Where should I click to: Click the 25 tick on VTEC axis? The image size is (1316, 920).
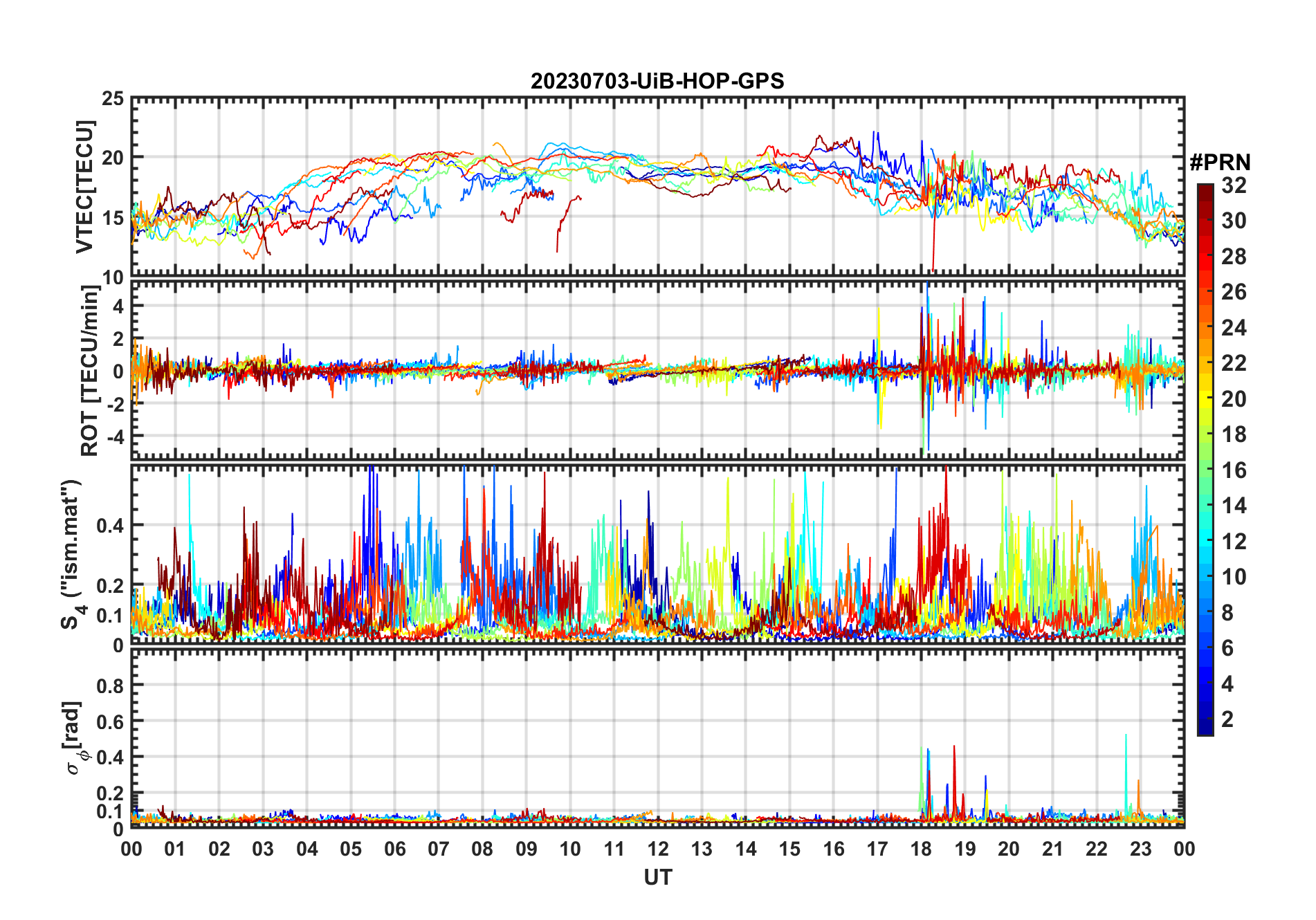pos(113,99)
